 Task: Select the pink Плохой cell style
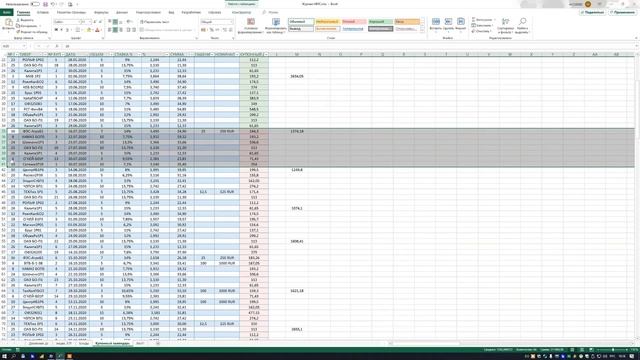click(353, 22)
